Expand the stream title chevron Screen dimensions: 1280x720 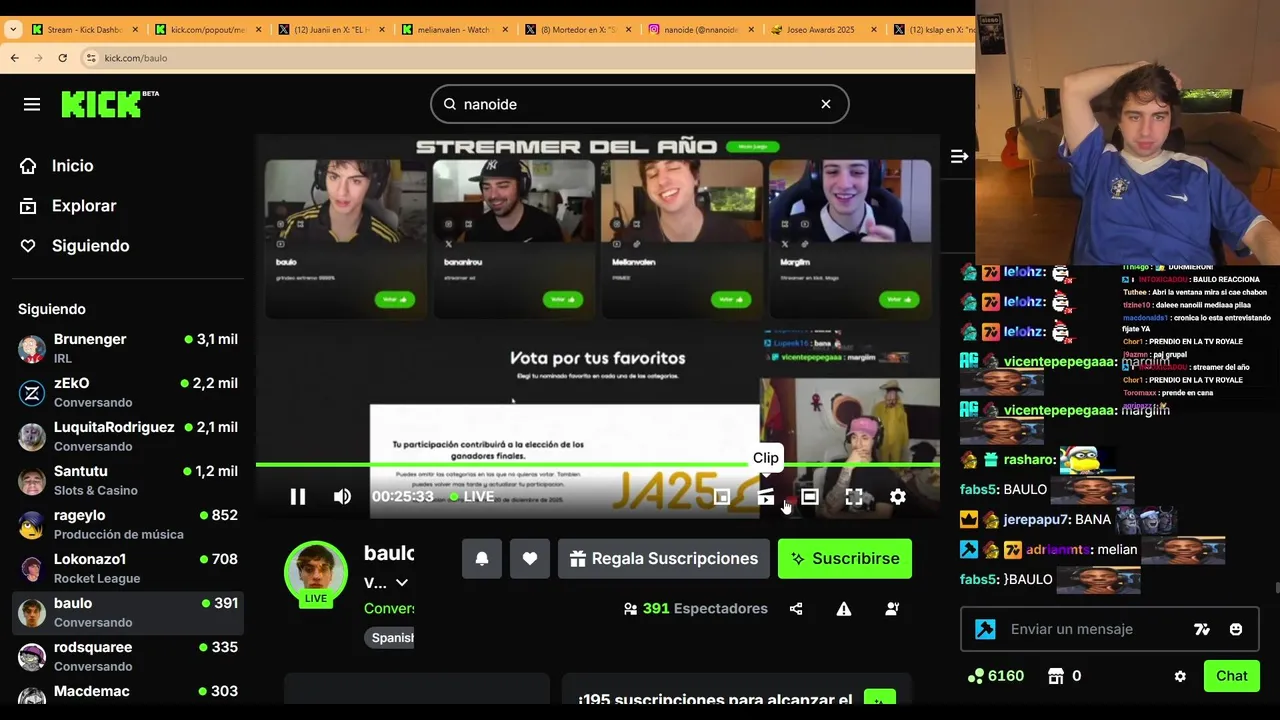pos(402,583)
